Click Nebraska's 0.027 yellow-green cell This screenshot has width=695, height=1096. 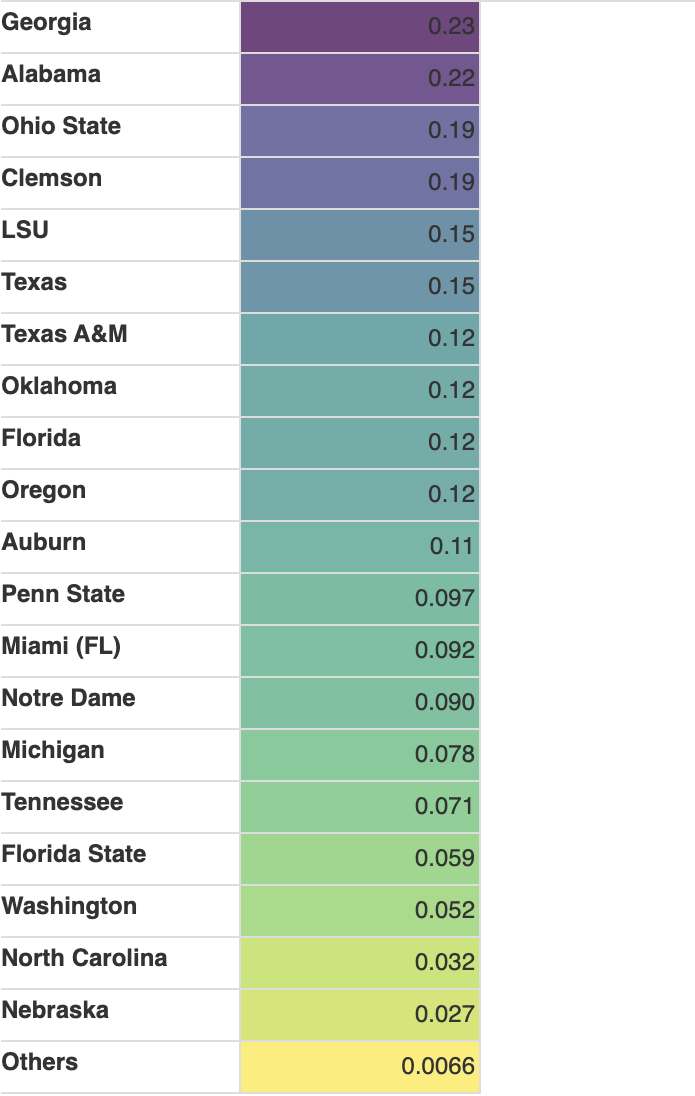pos(360,1015)
